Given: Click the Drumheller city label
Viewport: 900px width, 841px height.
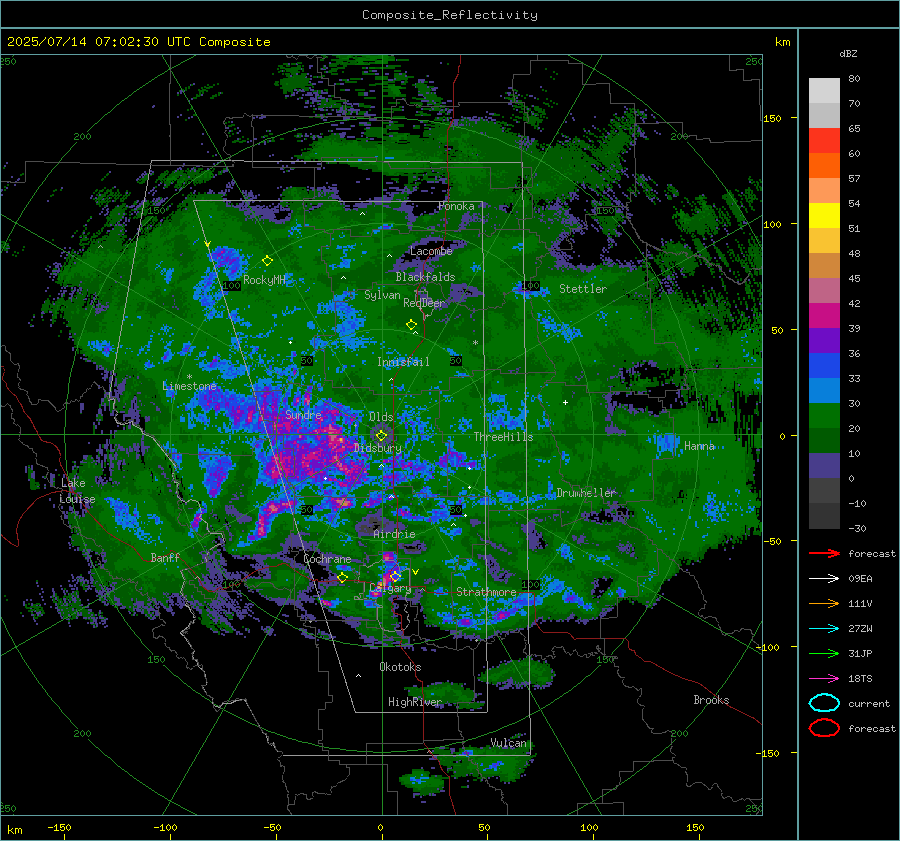Looking at the screenshot, I should pos(586,493).
